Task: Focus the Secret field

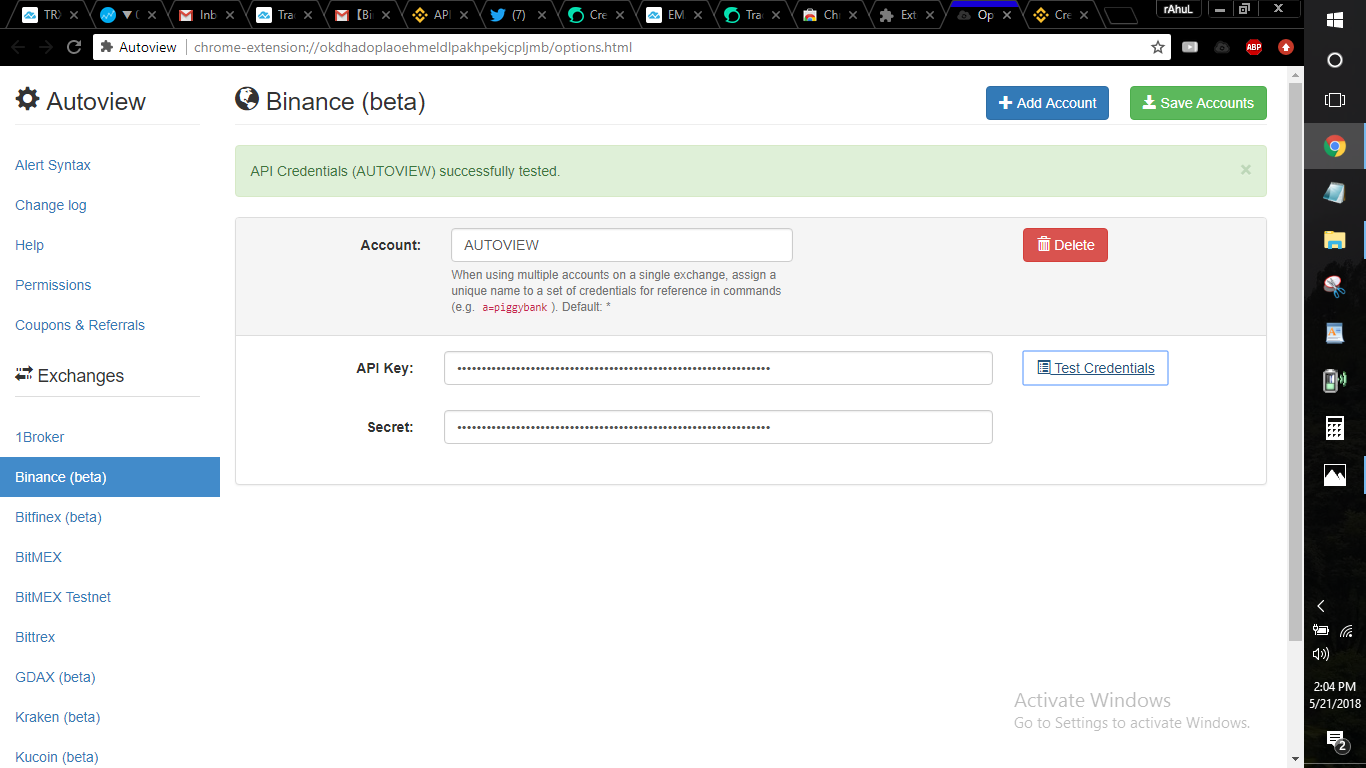Action: coord(718,427)
